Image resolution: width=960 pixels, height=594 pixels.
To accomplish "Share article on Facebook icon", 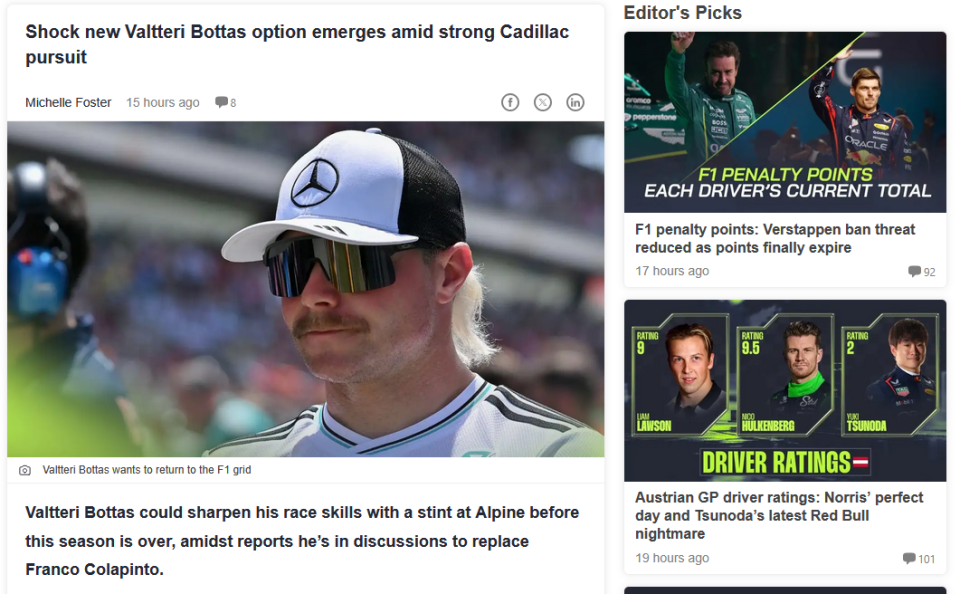I will coord(510,102).
